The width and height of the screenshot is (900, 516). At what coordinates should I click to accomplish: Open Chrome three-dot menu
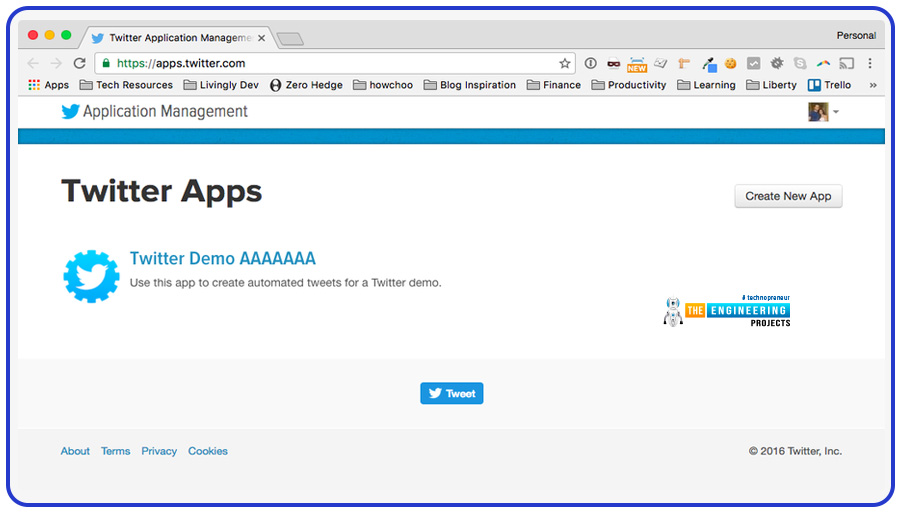click(870, 63)
